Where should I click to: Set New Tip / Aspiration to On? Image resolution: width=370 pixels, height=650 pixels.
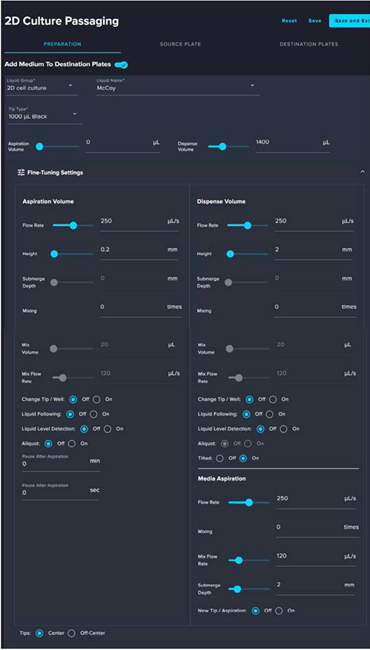(x=279, y=611)
